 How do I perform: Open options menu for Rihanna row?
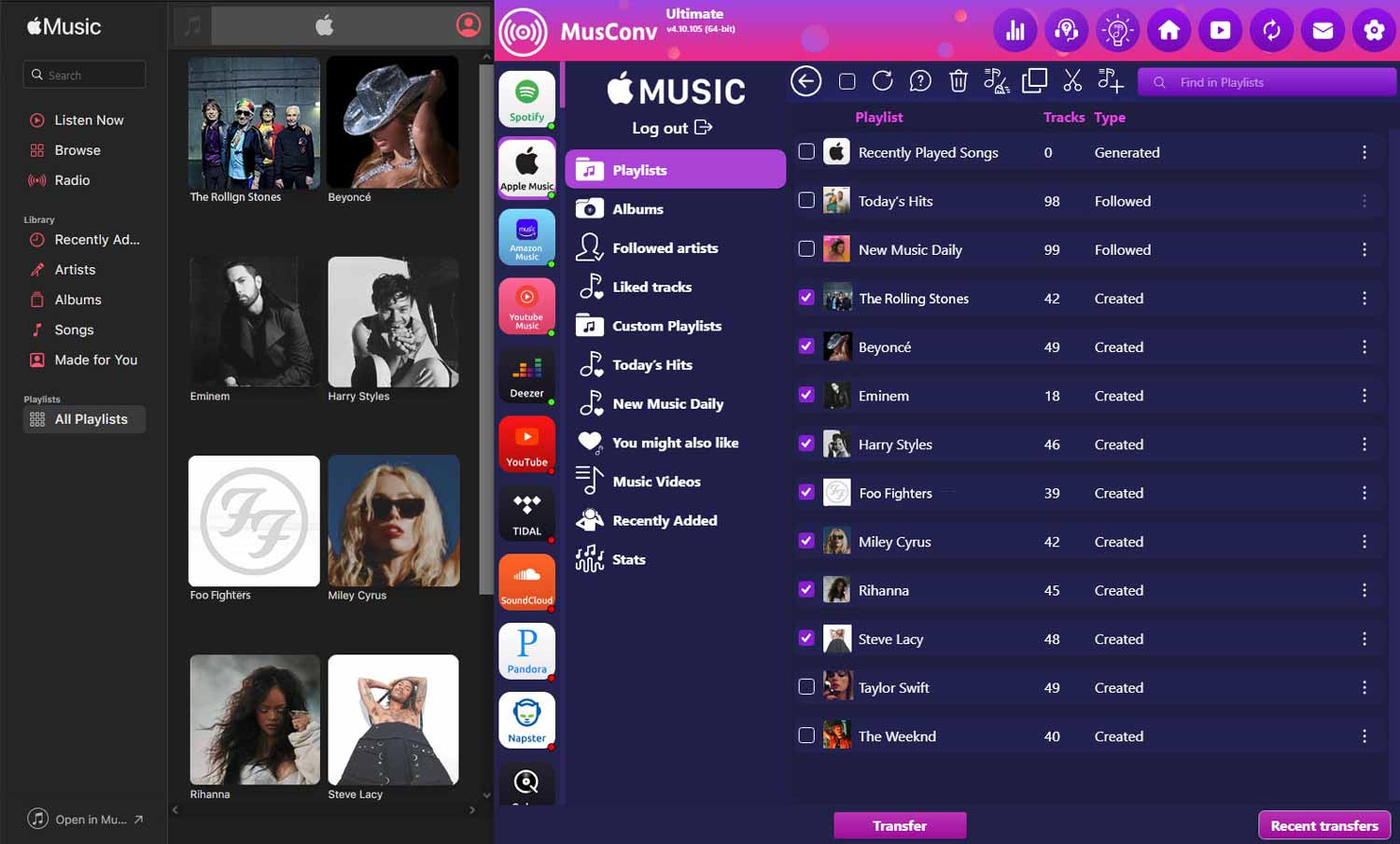(x=1365, y=590)
